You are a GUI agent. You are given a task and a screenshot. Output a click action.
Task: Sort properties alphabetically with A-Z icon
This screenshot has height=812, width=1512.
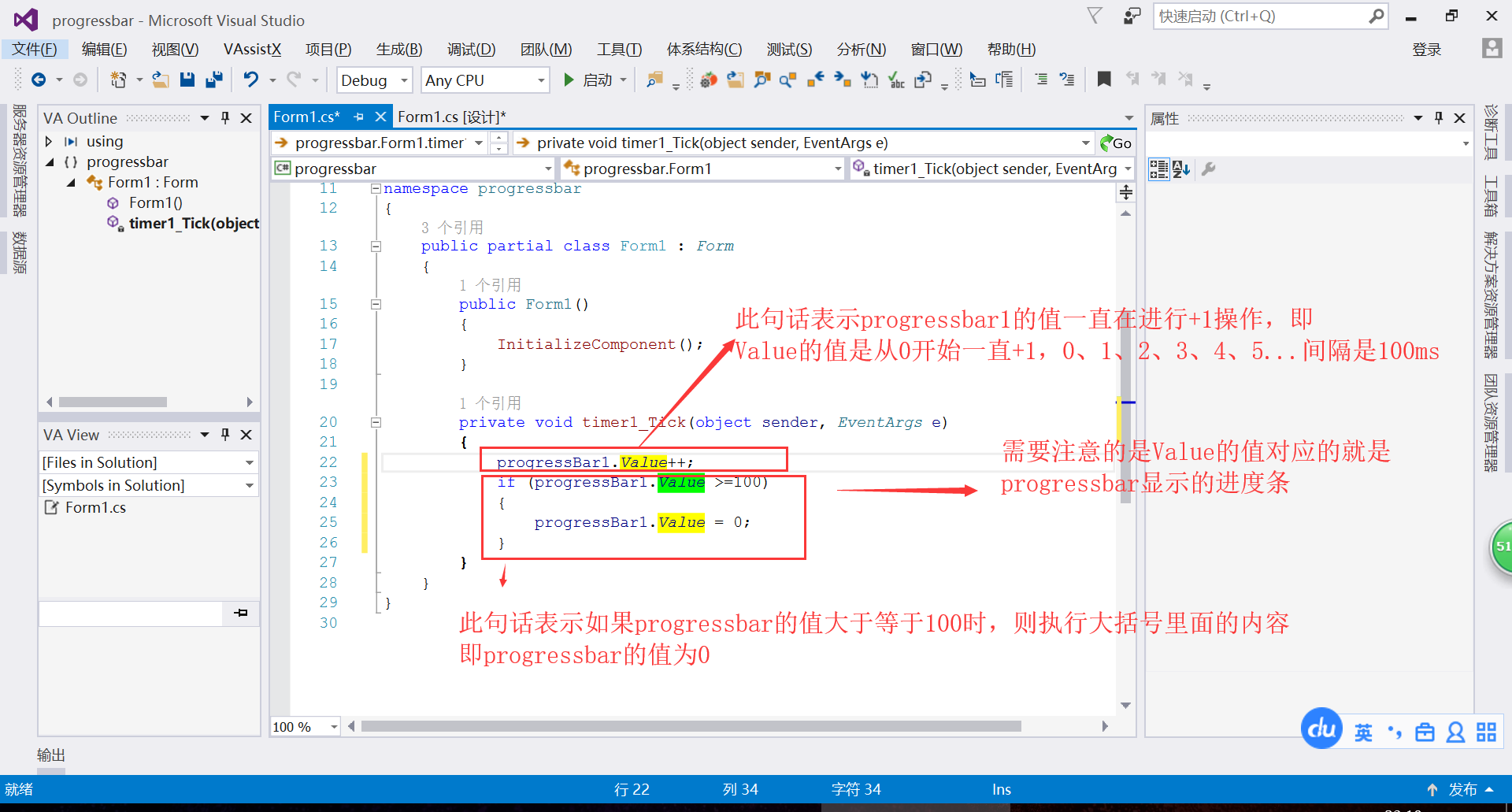click(1181, 169)
